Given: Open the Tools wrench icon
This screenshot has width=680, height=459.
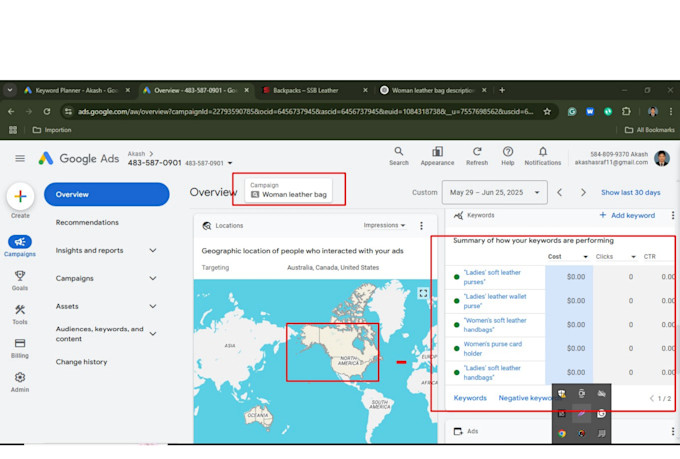Looking at the screenshot, I should [x=20, y=309].
